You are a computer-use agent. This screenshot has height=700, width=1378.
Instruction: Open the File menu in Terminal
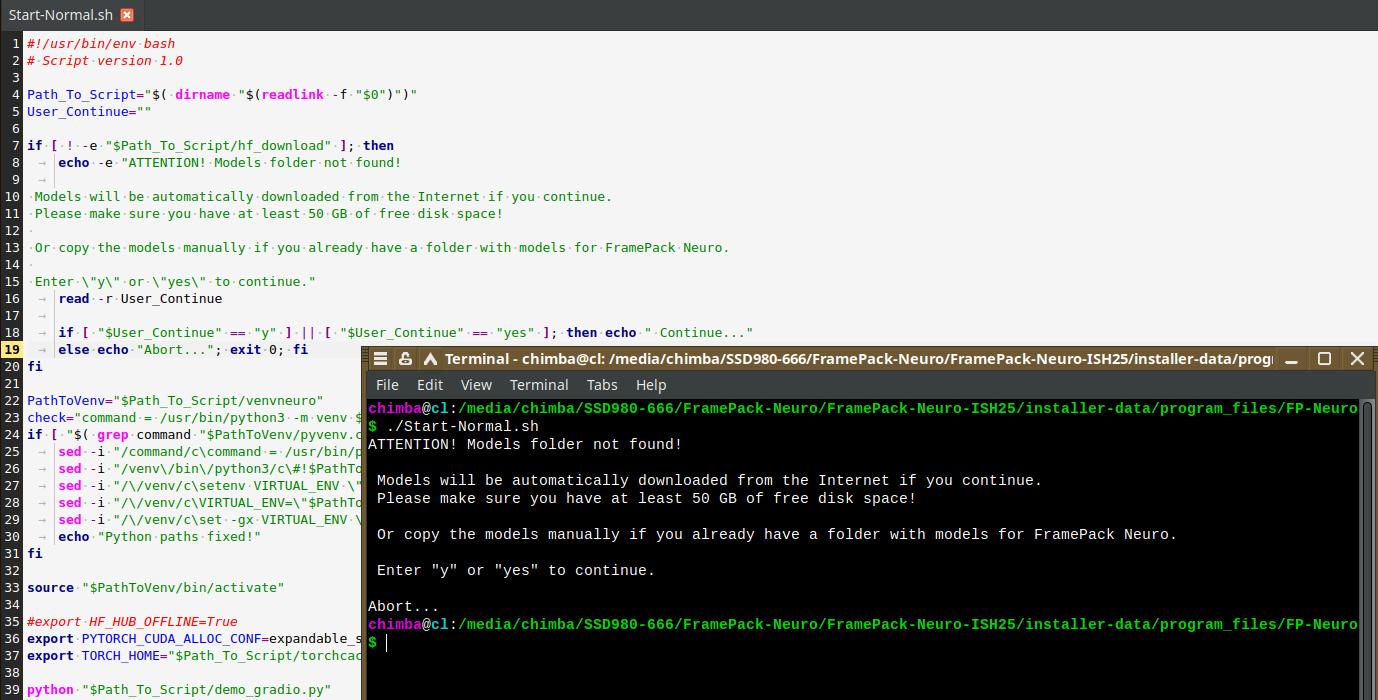(387, 385)
